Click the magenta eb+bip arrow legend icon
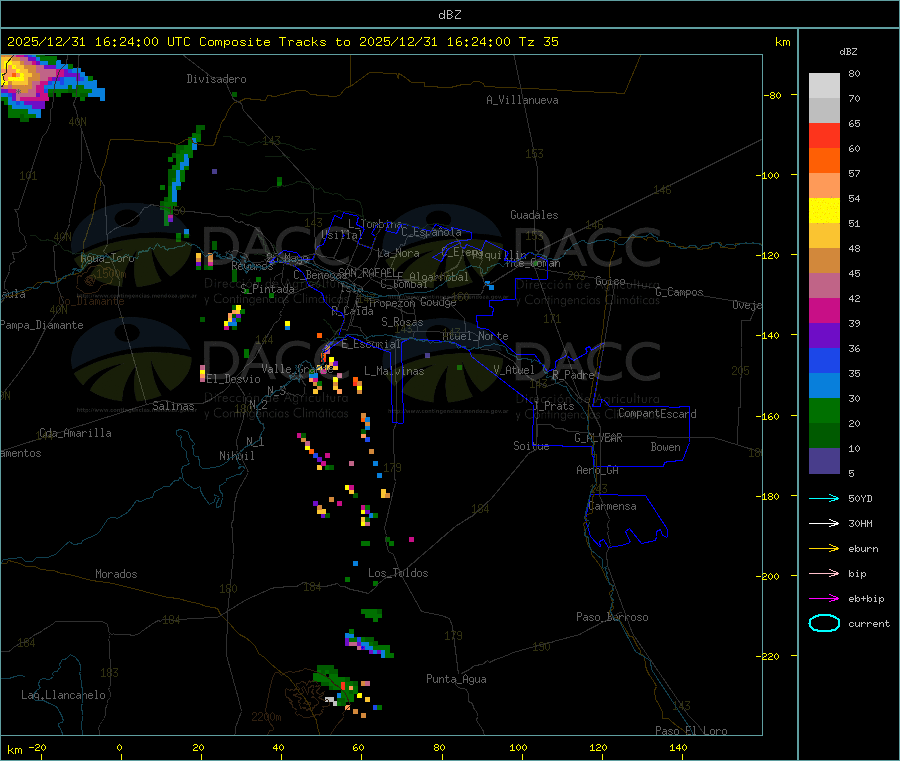Viewport: 900px width, 761px height. coord(824,599)
